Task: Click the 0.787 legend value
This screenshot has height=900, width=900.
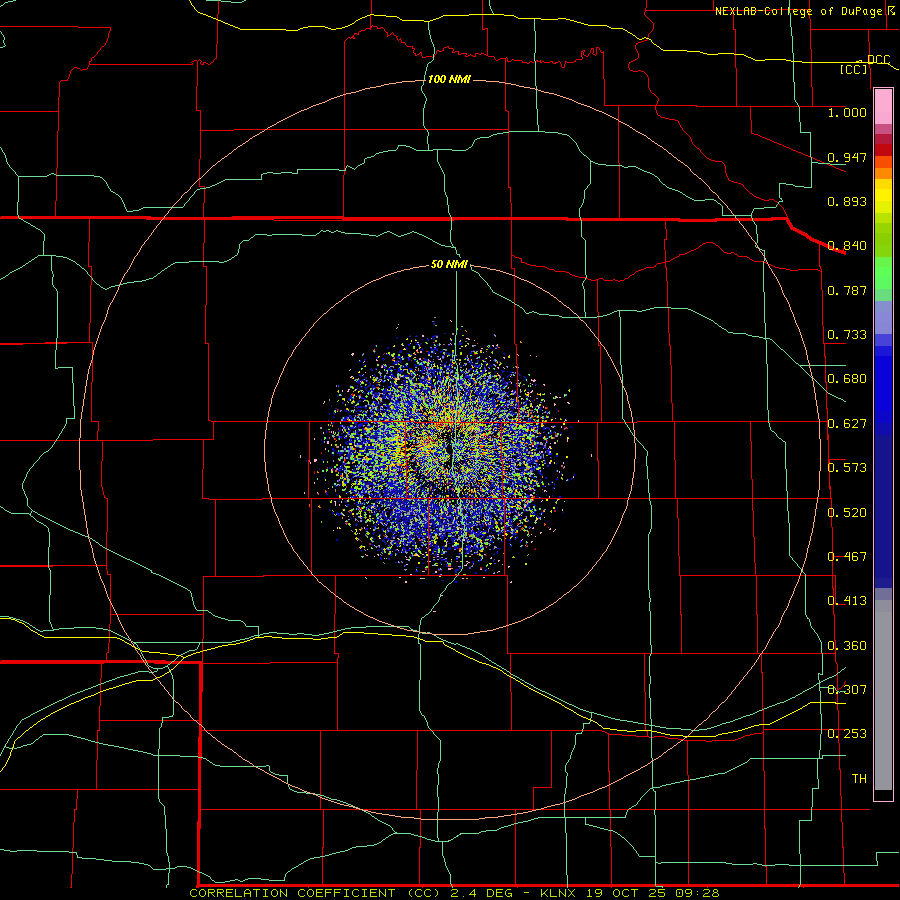Action: tap(847, 290)
